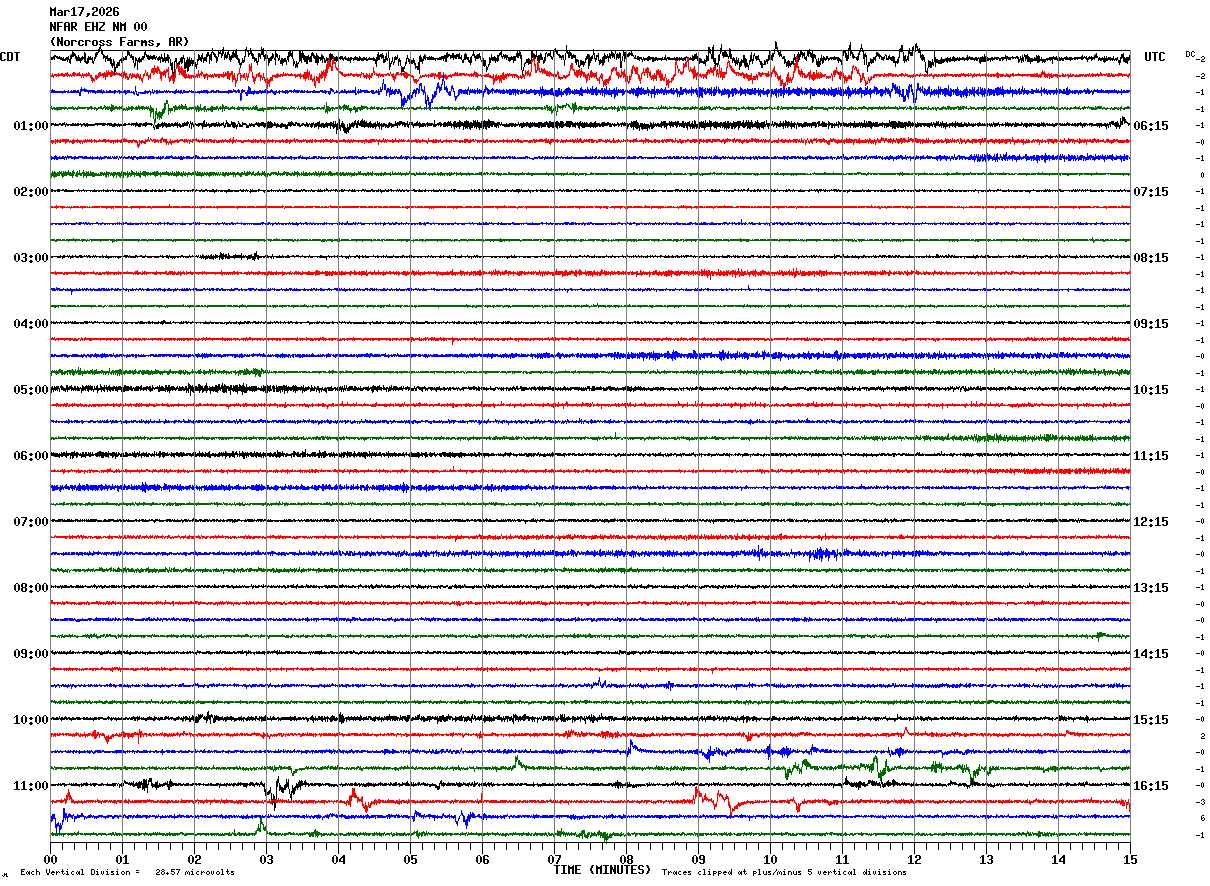Click the 10:15 UTC time label
Screen dimensions: 1210x886
point(1151,390)
